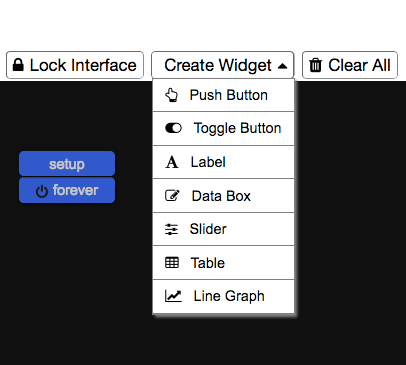This screenshot has height=365, width=406.
Task: Collapse the Create Widget dropdown
Action: pos(223,65)
